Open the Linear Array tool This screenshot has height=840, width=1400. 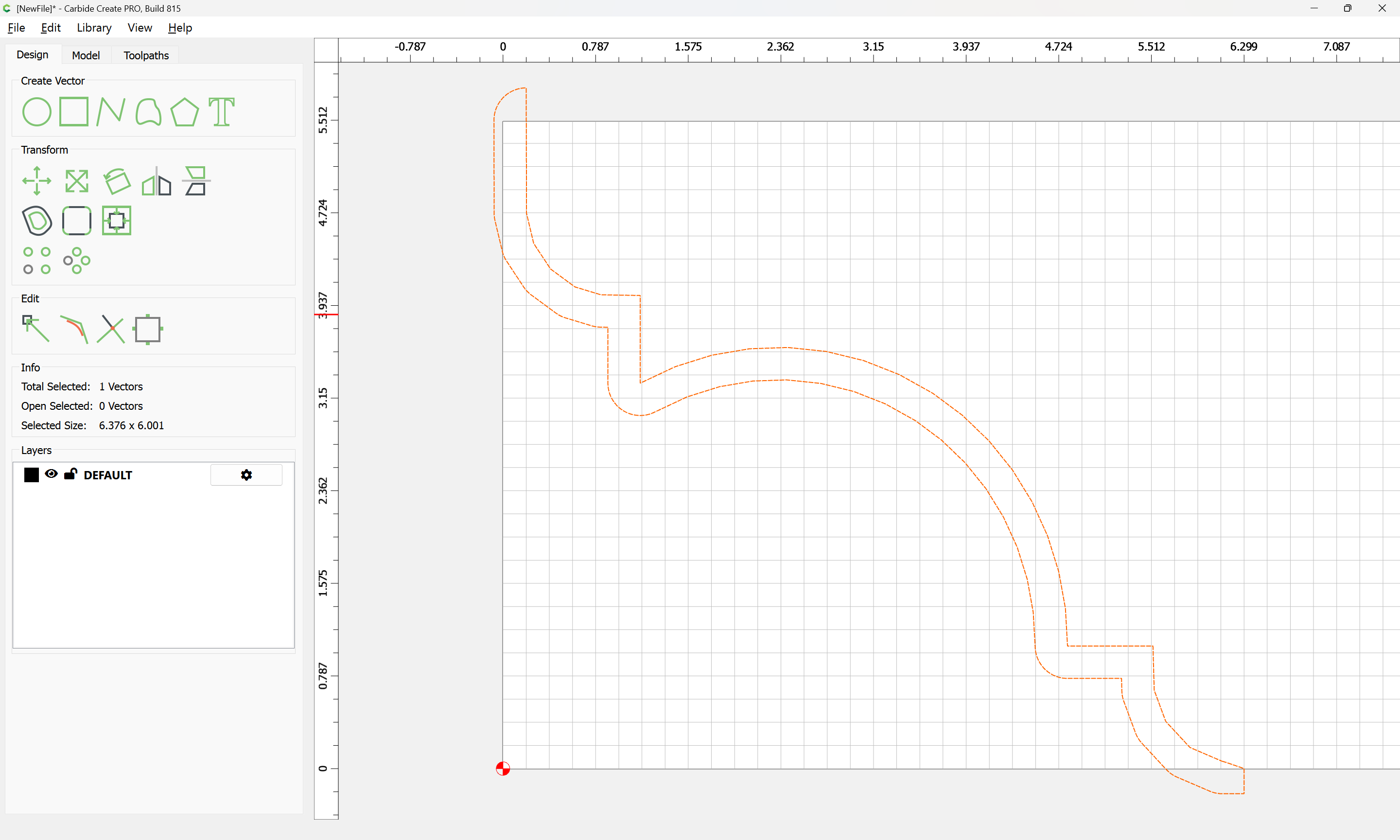click(x=37, y=261)
